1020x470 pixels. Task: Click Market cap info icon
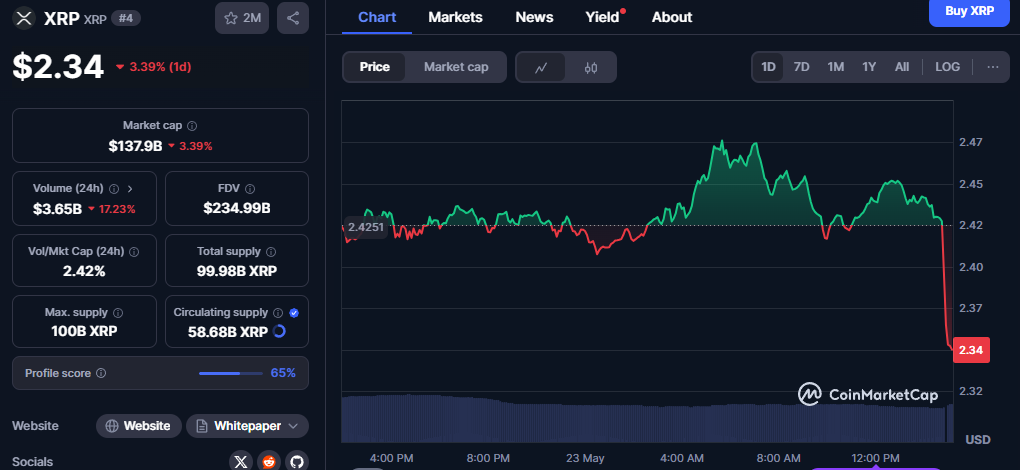point(193,125)
